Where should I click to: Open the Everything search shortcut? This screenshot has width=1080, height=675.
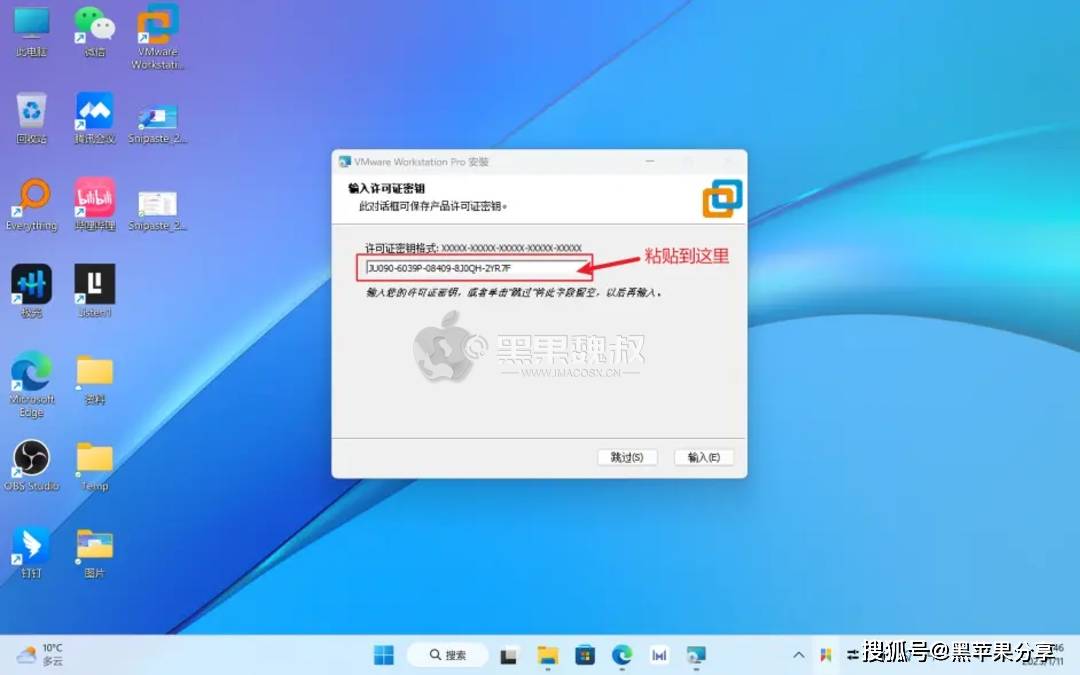tap(32, 205)
